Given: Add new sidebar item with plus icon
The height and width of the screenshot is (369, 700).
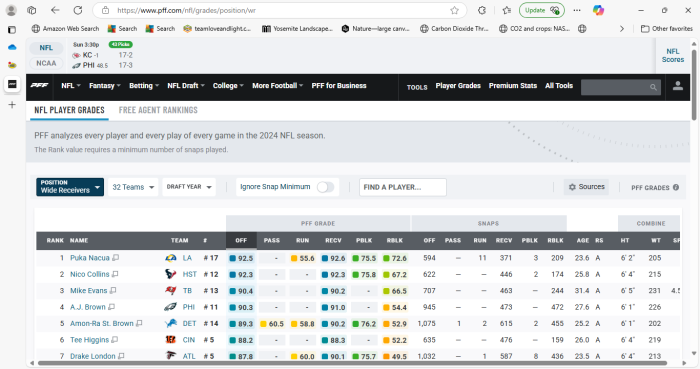Looking at the screenshot, I should point(12,105).
